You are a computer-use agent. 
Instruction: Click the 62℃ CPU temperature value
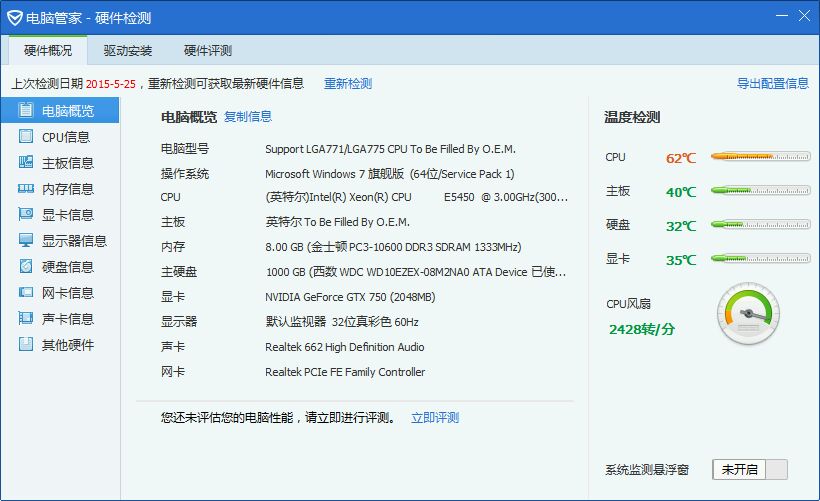tap(681, 158)
